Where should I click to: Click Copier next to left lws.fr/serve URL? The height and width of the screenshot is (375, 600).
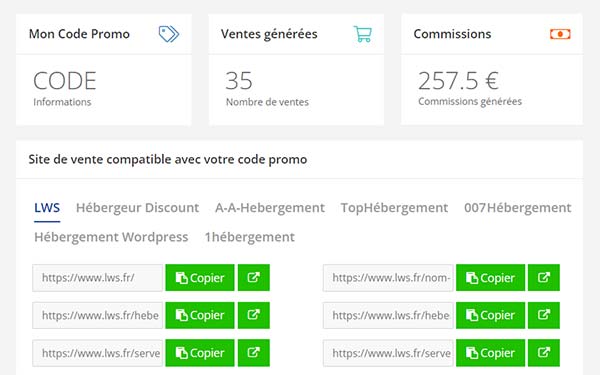pos(200,352)
